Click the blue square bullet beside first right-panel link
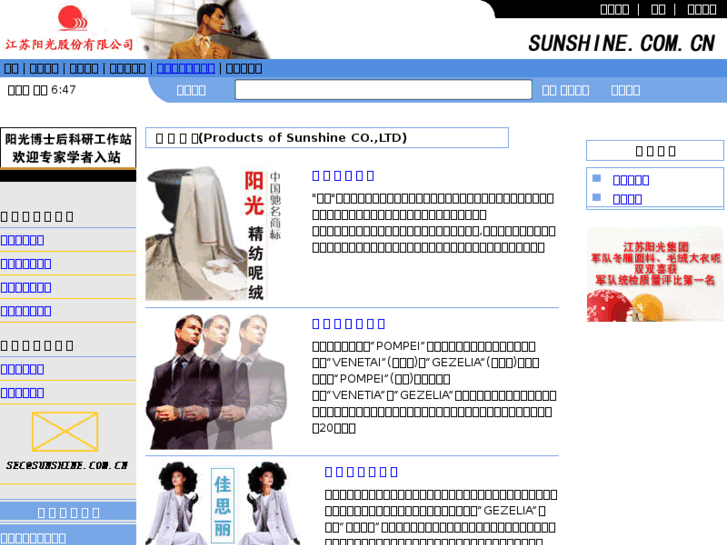Viewport: 727px width, 545px height. click(597, 178)
